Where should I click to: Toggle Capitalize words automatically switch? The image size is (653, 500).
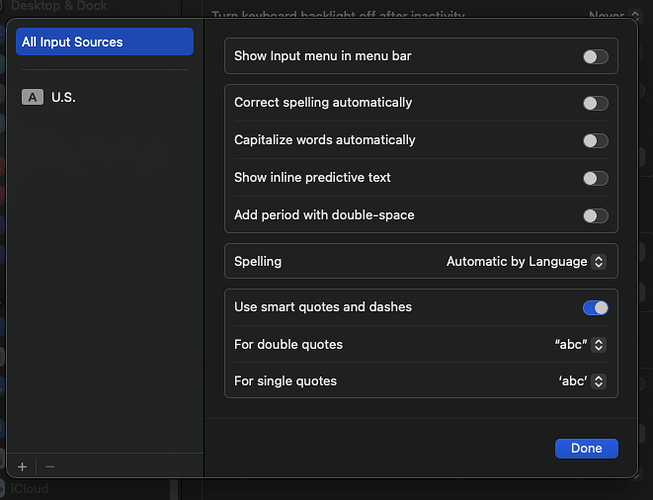[596, 141]
